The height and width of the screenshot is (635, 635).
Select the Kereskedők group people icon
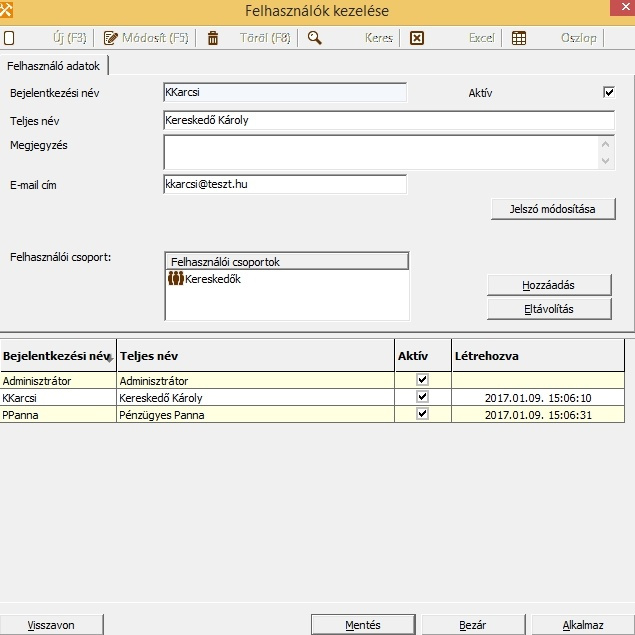pyautogui.click(x=175, y=279)
